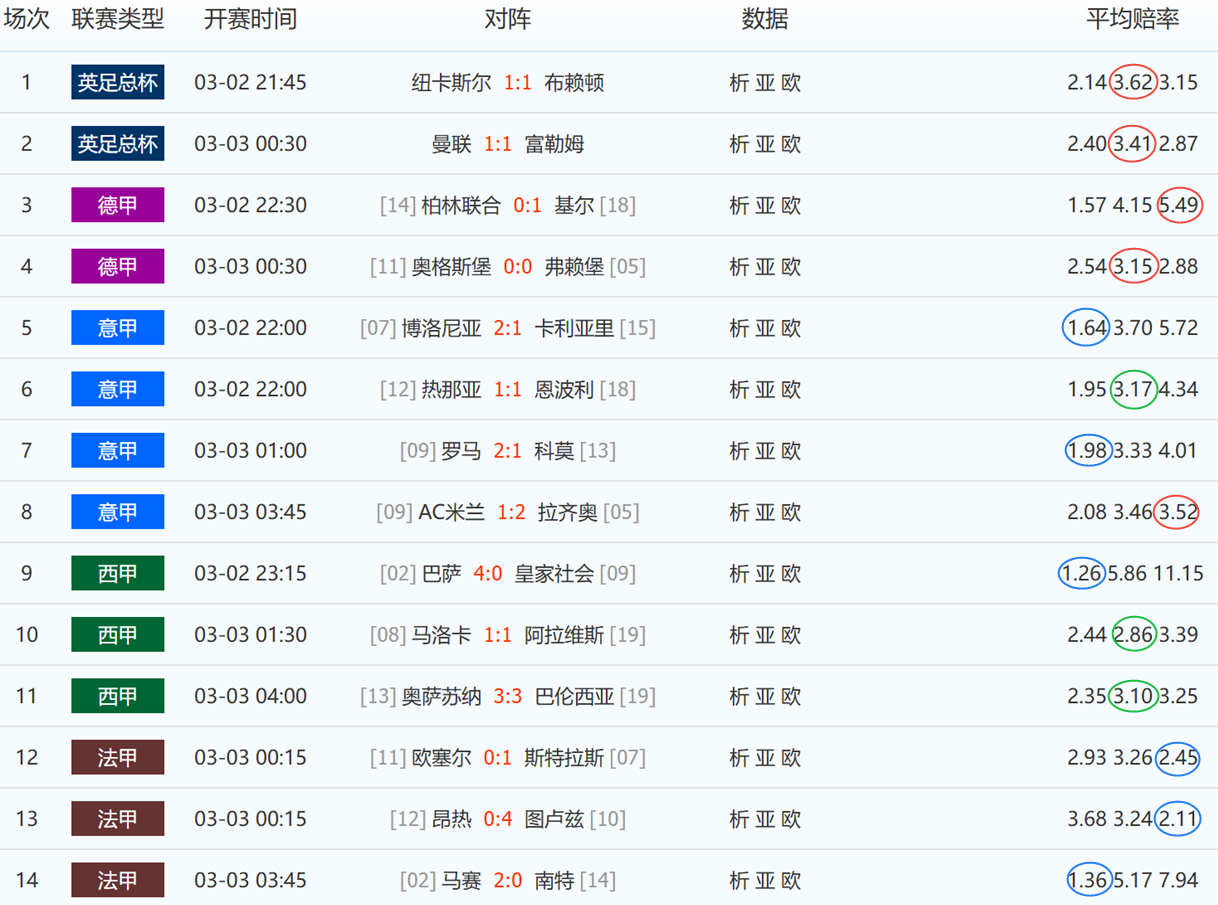Click the odds value 11.15
The image size is (1218, 905).
tap(1179, 574)
